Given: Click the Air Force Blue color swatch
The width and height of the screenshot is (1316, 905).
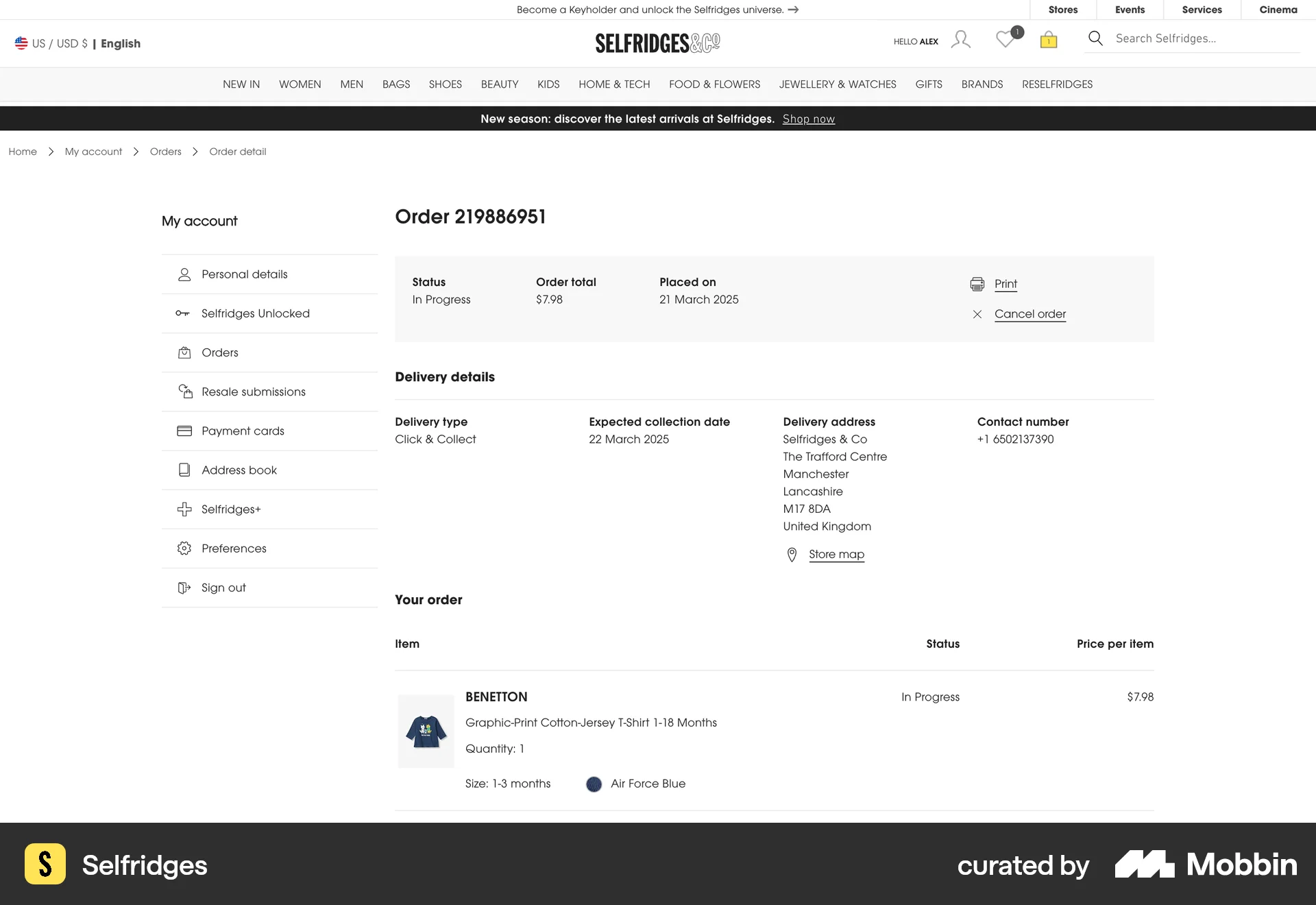Looking at the screenshot, I should click(594, 784).
